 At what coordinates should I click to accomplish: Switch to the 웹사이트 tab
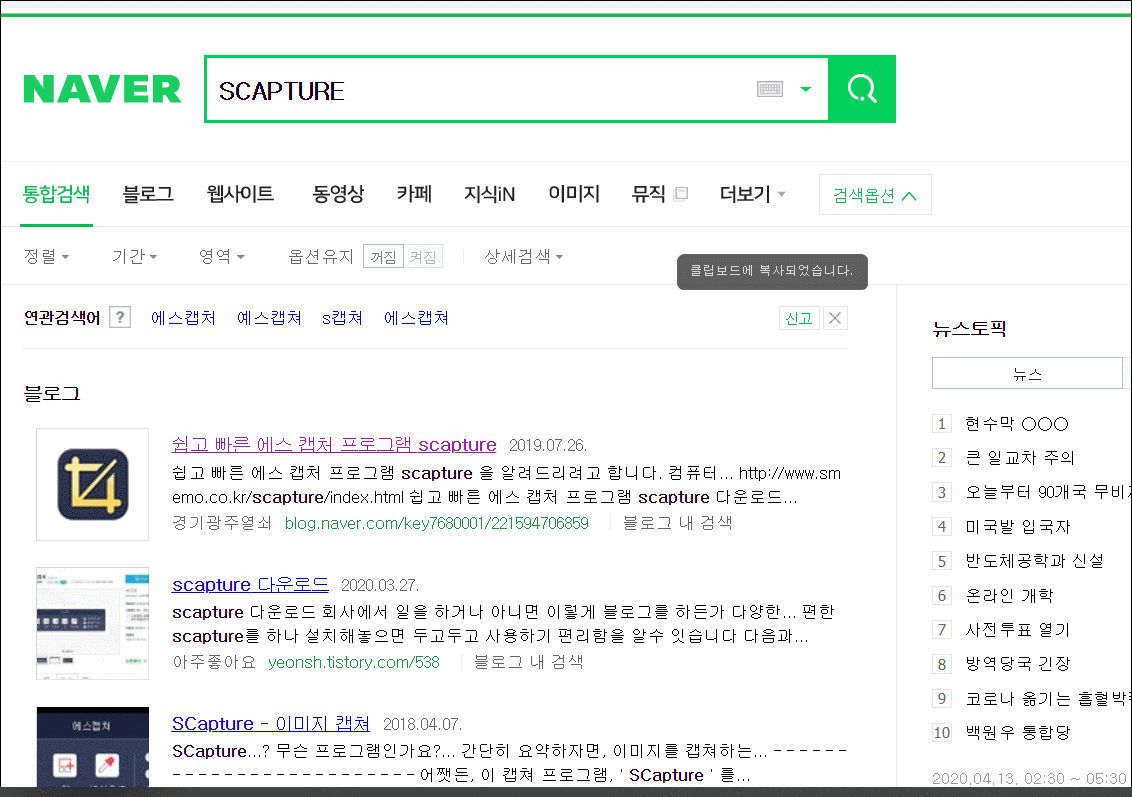click(240, 194)
